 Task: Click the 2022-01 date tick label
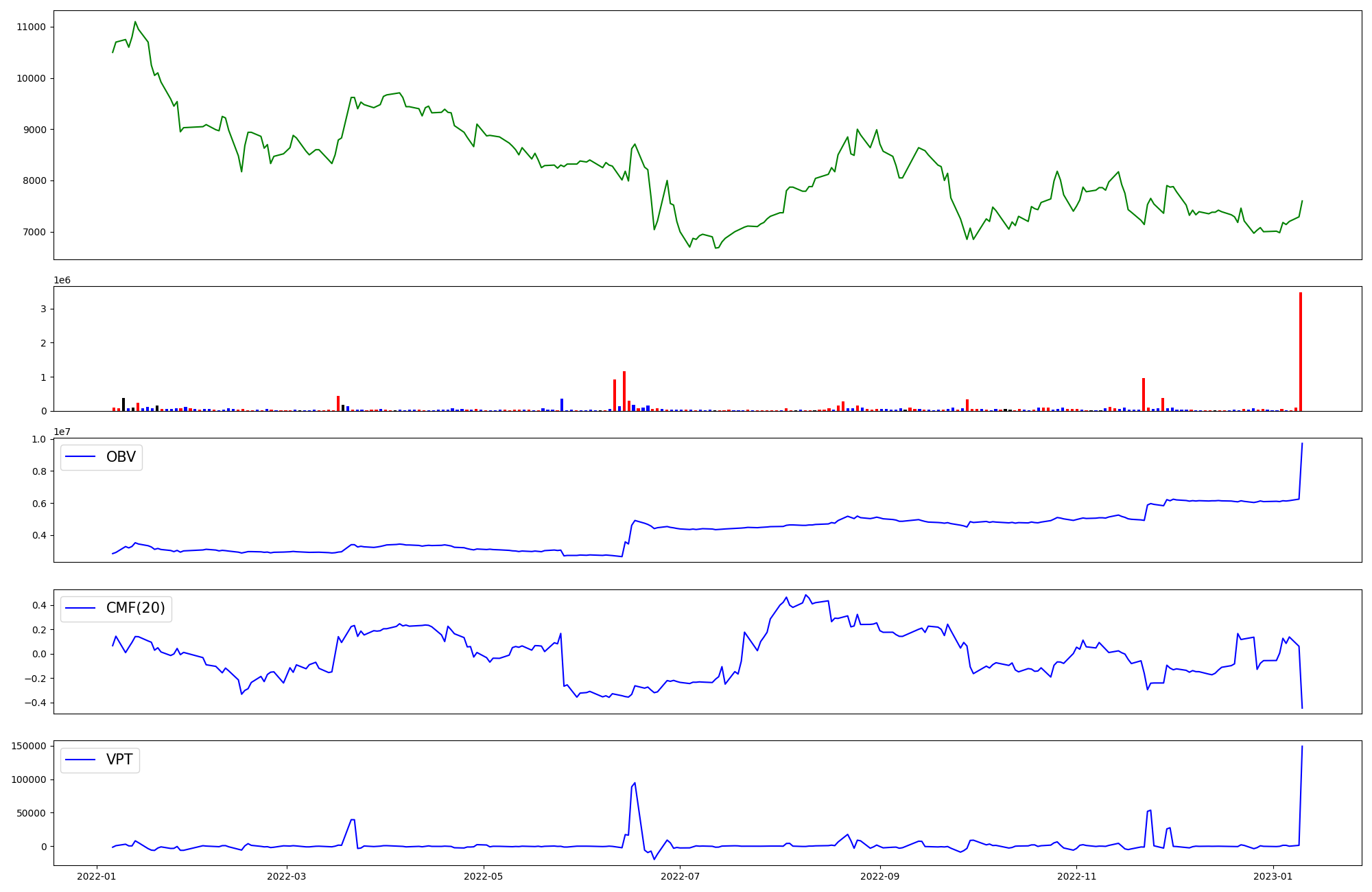97,876
